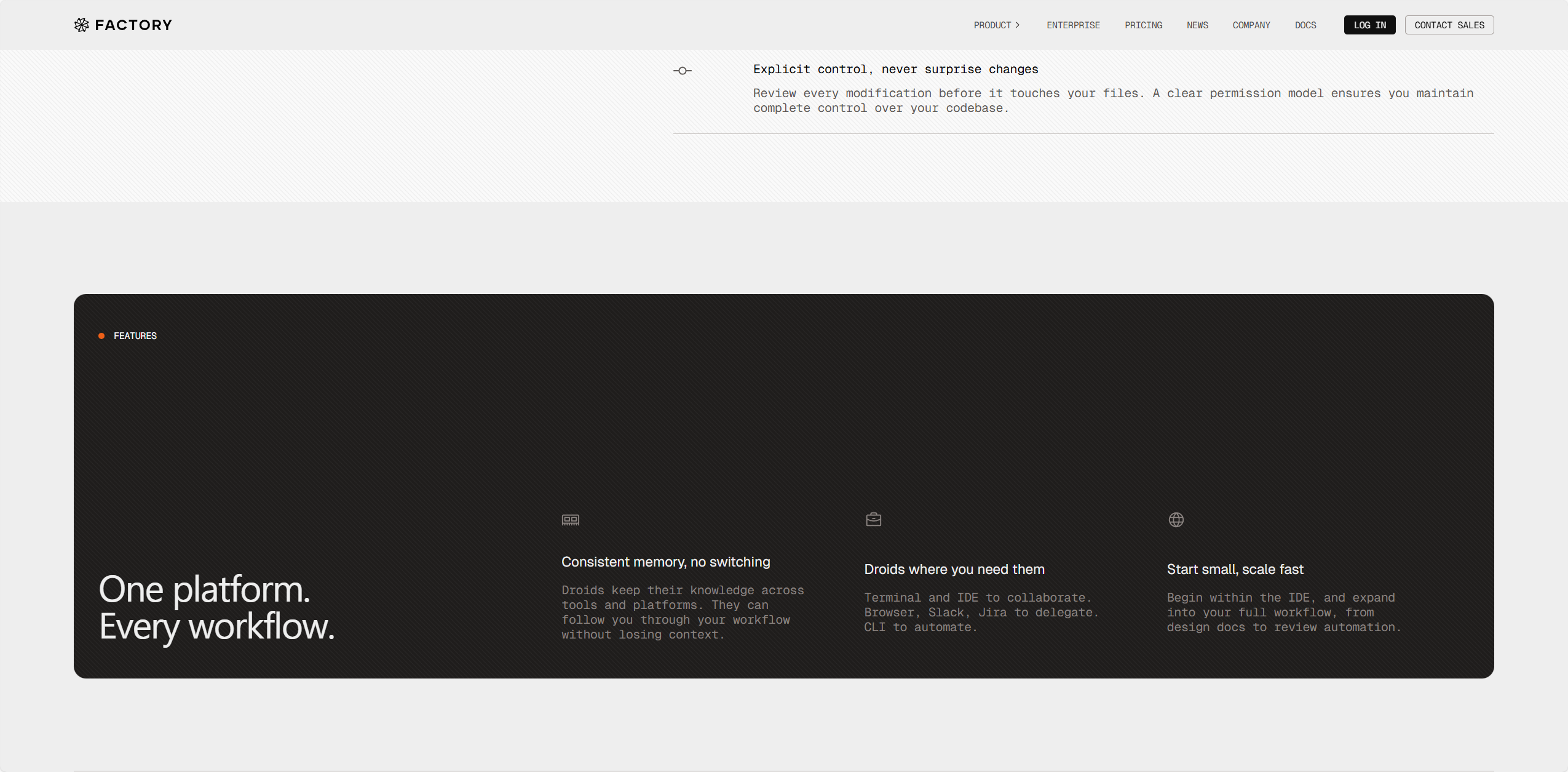Viewport: 1568px width, 772px height.
Task: Open DOCS from the top nav
Action: 1305,25
